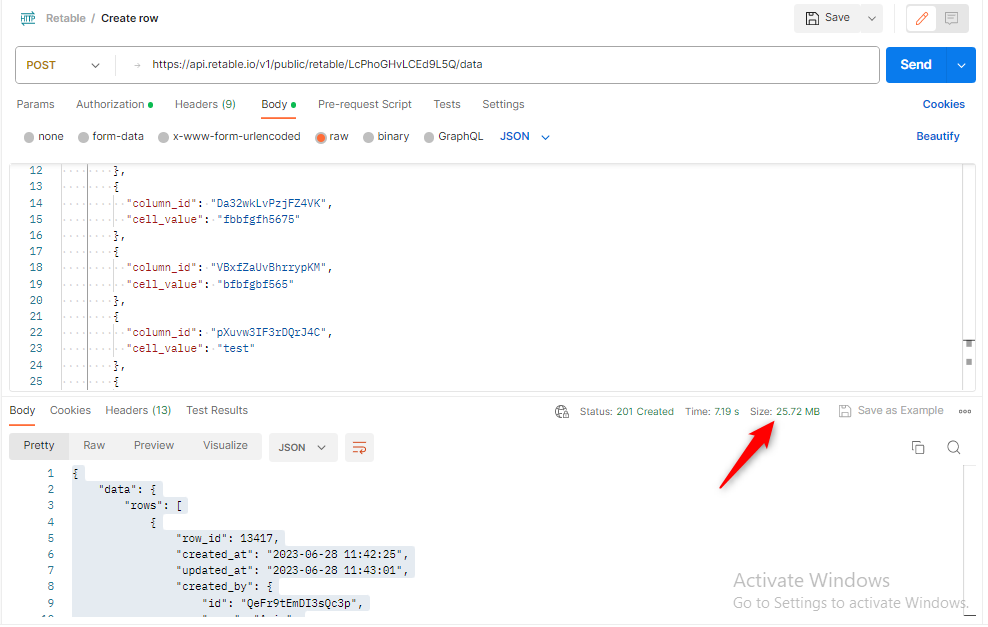Viewport: 988px width, 627px height.
Task: Open the Authorization tab
Action: (114, 105)
